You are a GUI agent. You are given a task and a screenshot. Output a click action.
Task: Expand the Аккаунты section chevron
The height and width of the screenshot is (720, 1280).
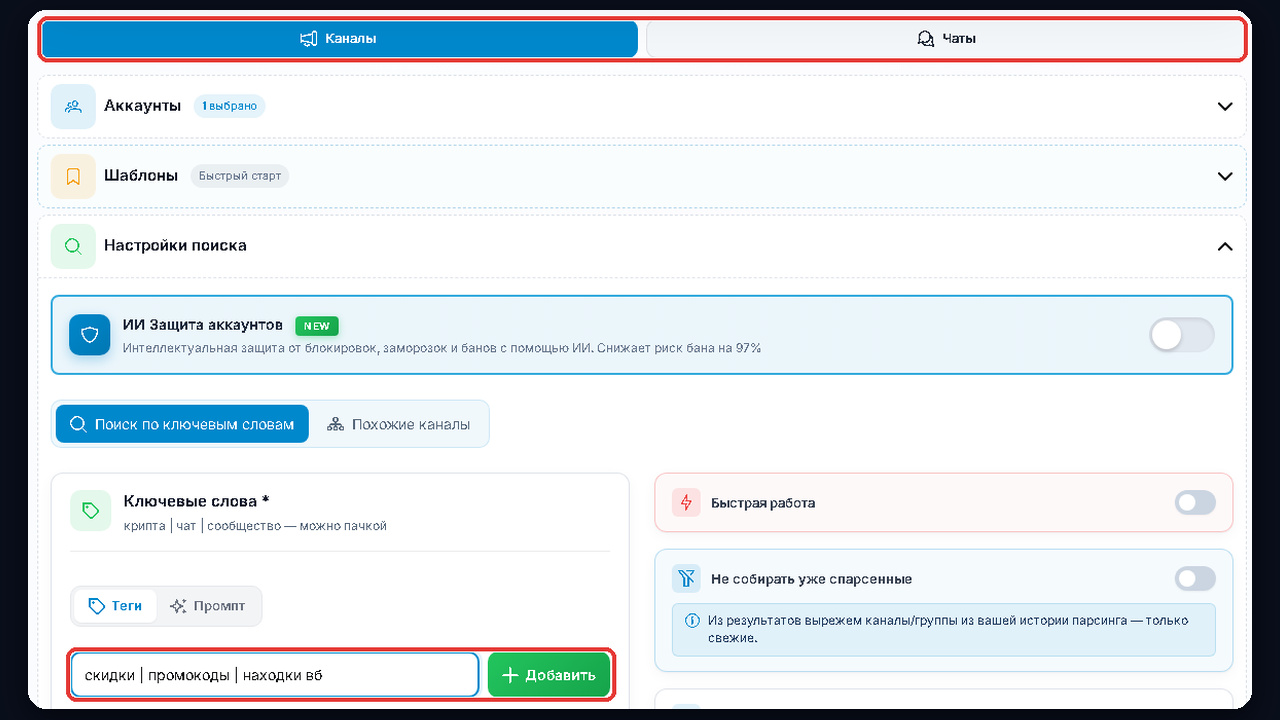1225,106
